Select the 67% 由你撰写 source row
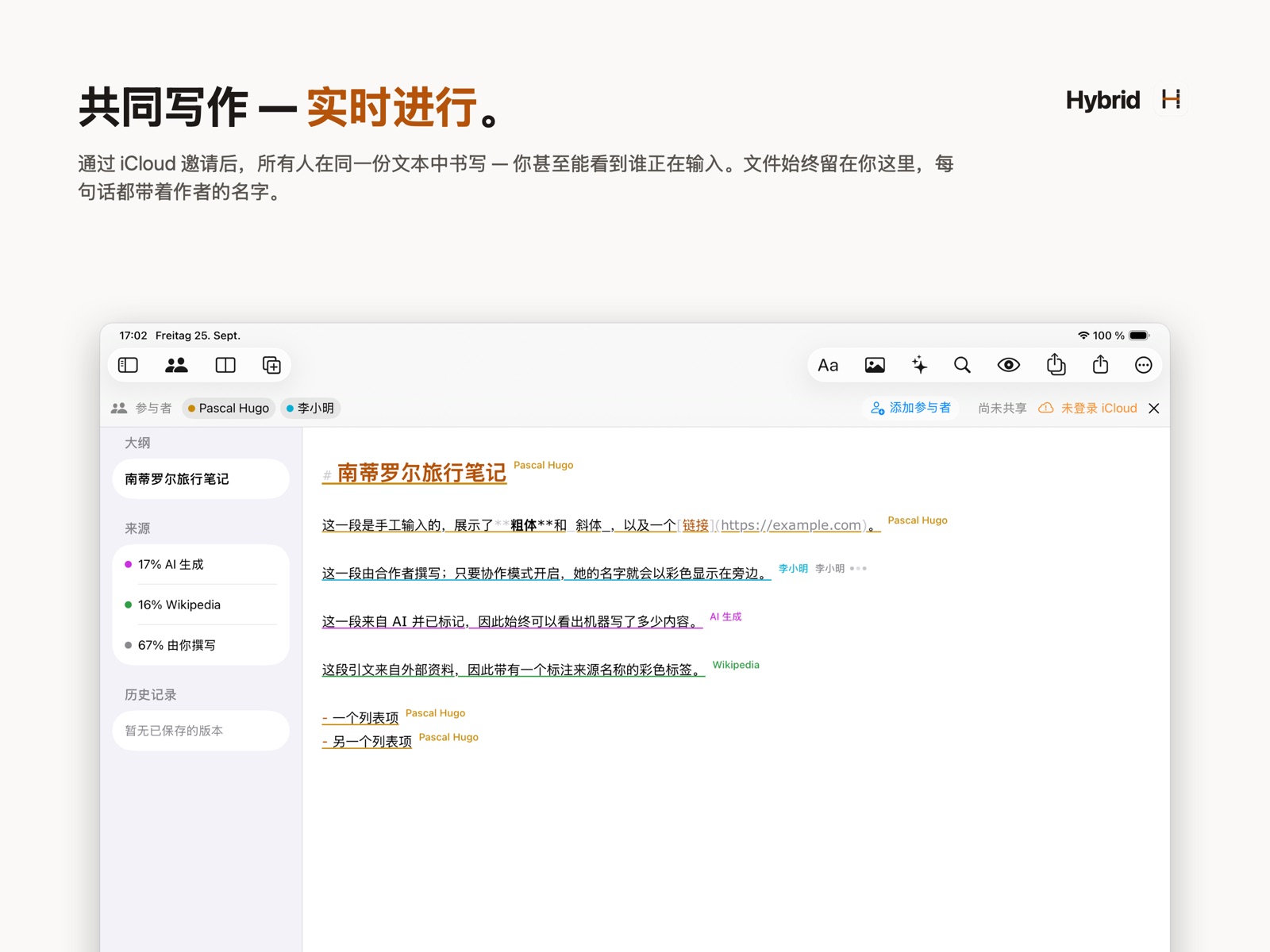 tap(201, 645)
